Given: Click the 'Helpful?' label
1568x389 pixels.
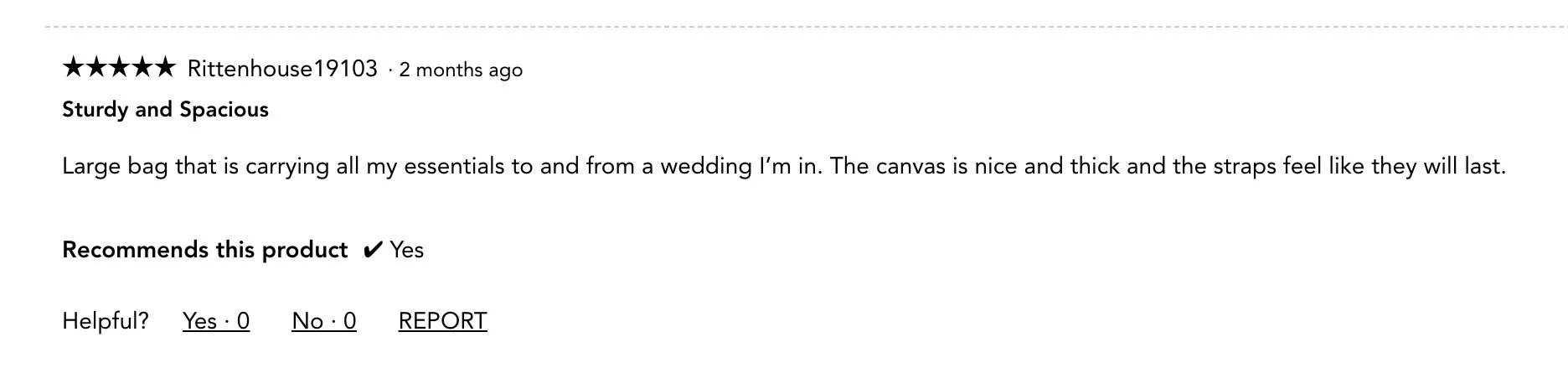Looking at the screenshot, I should (x=106, y=321).
